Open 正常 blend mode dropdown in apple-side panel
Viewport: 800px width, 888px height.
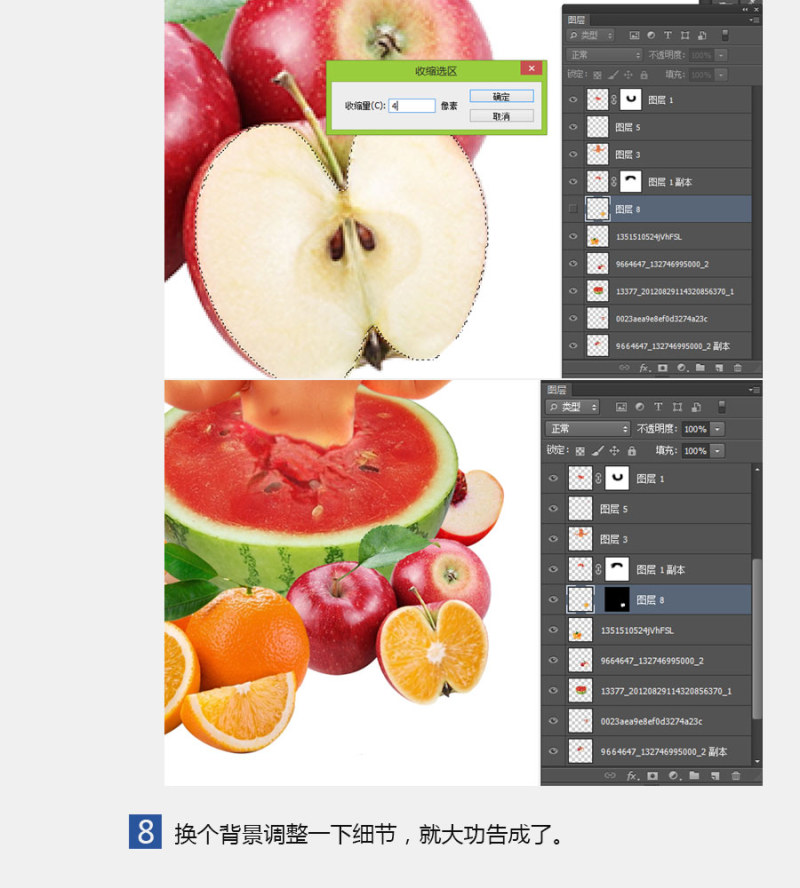[x=604, y=55]
